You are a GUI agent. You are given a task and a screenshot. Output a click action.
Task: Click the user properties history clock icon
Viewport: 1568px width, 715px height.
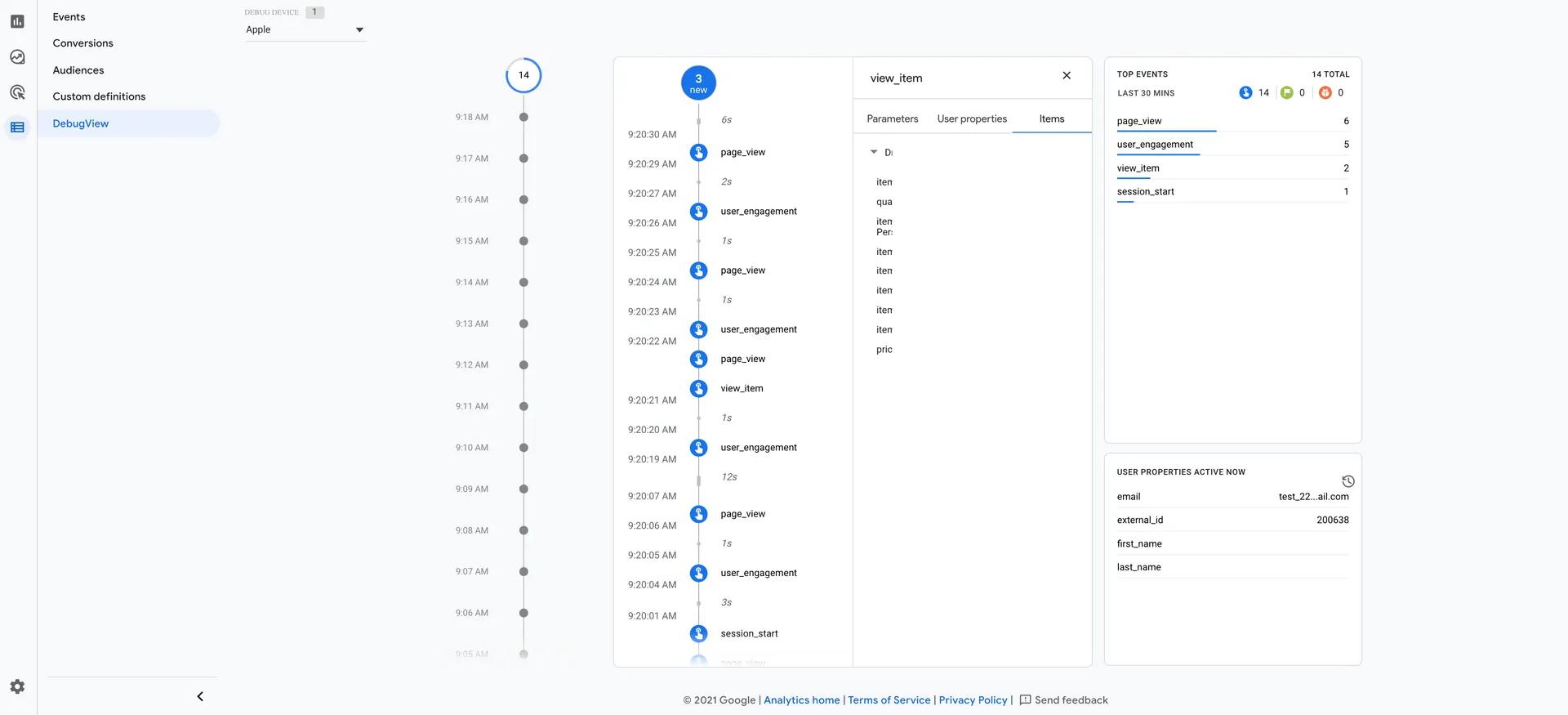tap(1348, 481)
